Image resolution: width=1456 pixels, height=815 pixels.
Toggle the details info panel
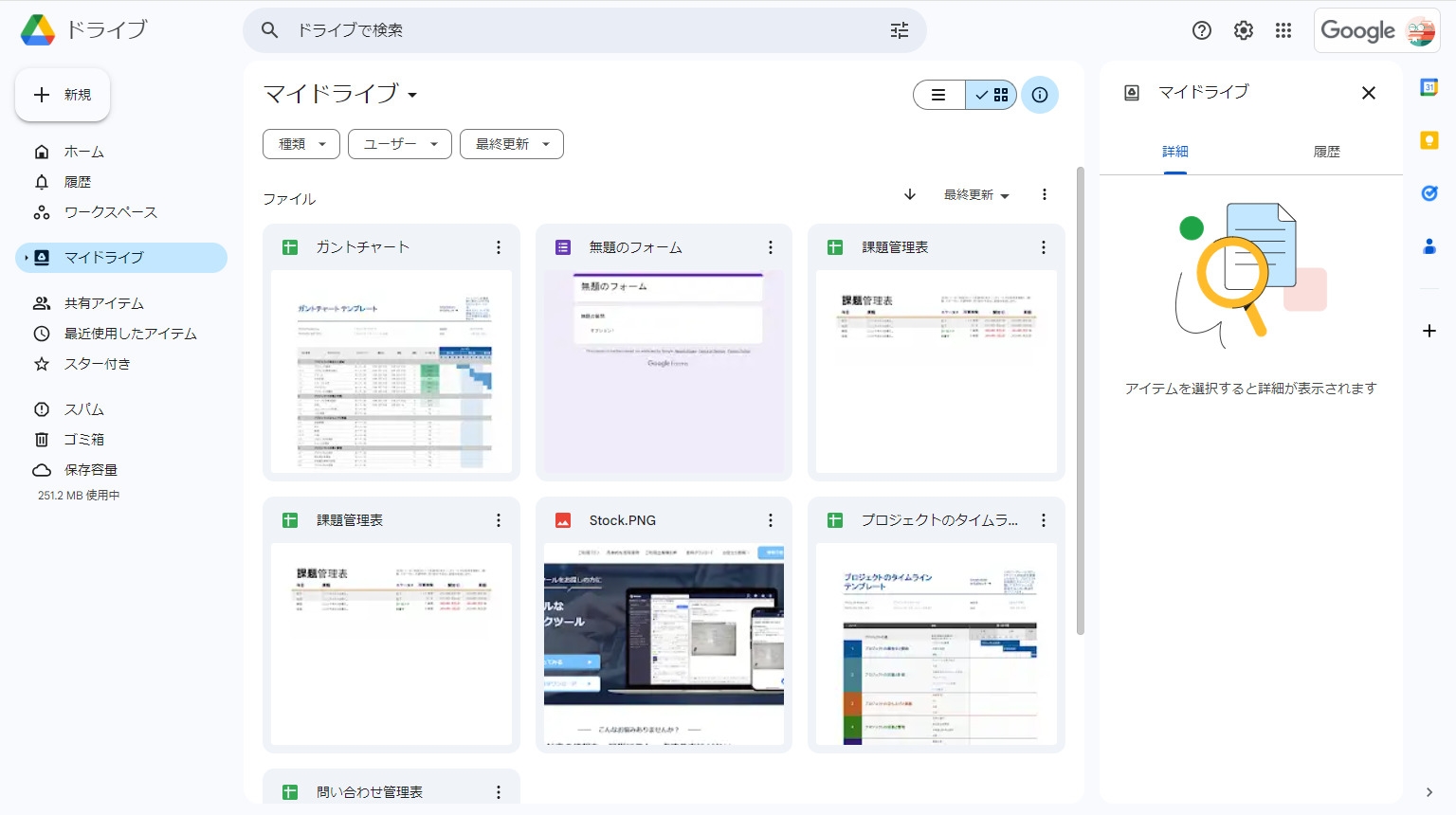[x=1040, y=95]
